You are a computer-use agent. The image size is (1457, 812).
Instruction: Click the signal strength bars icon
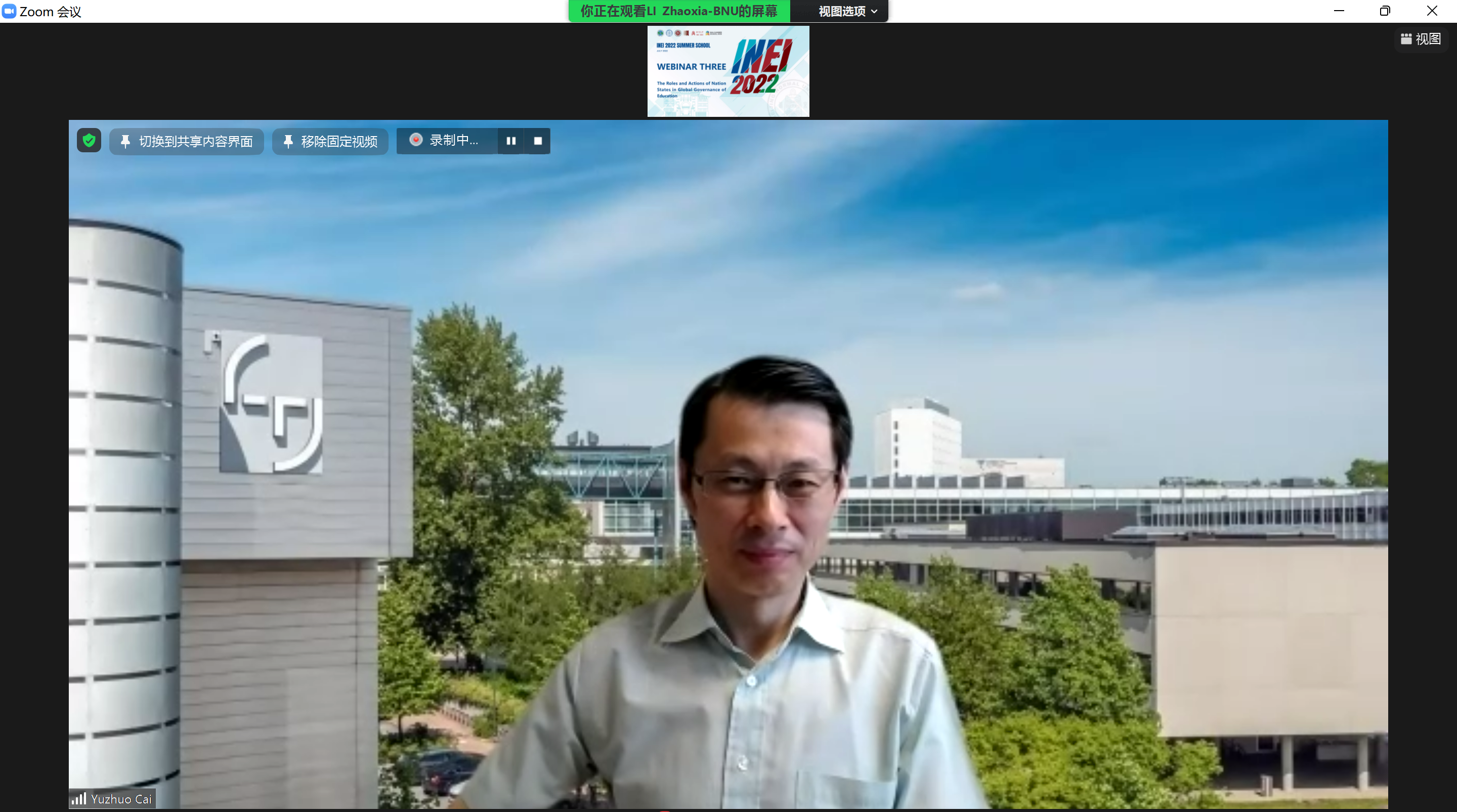pos(78,798)
